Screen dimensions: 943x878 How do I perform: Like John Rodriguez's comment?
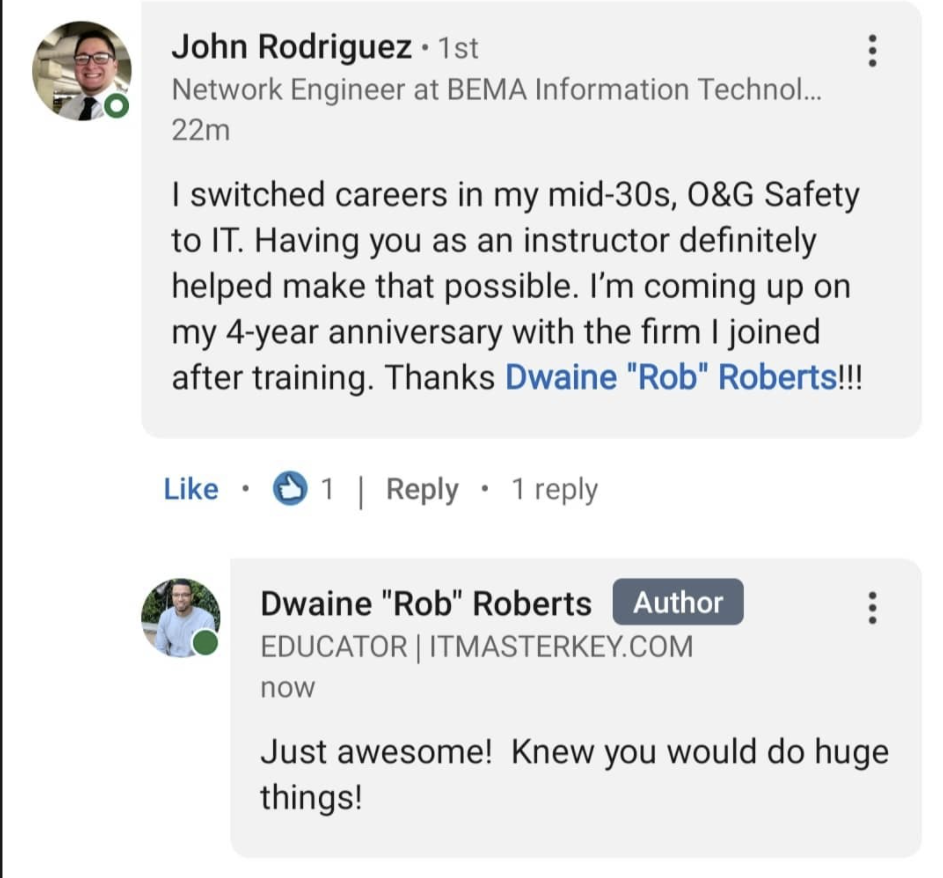(191, 489)
